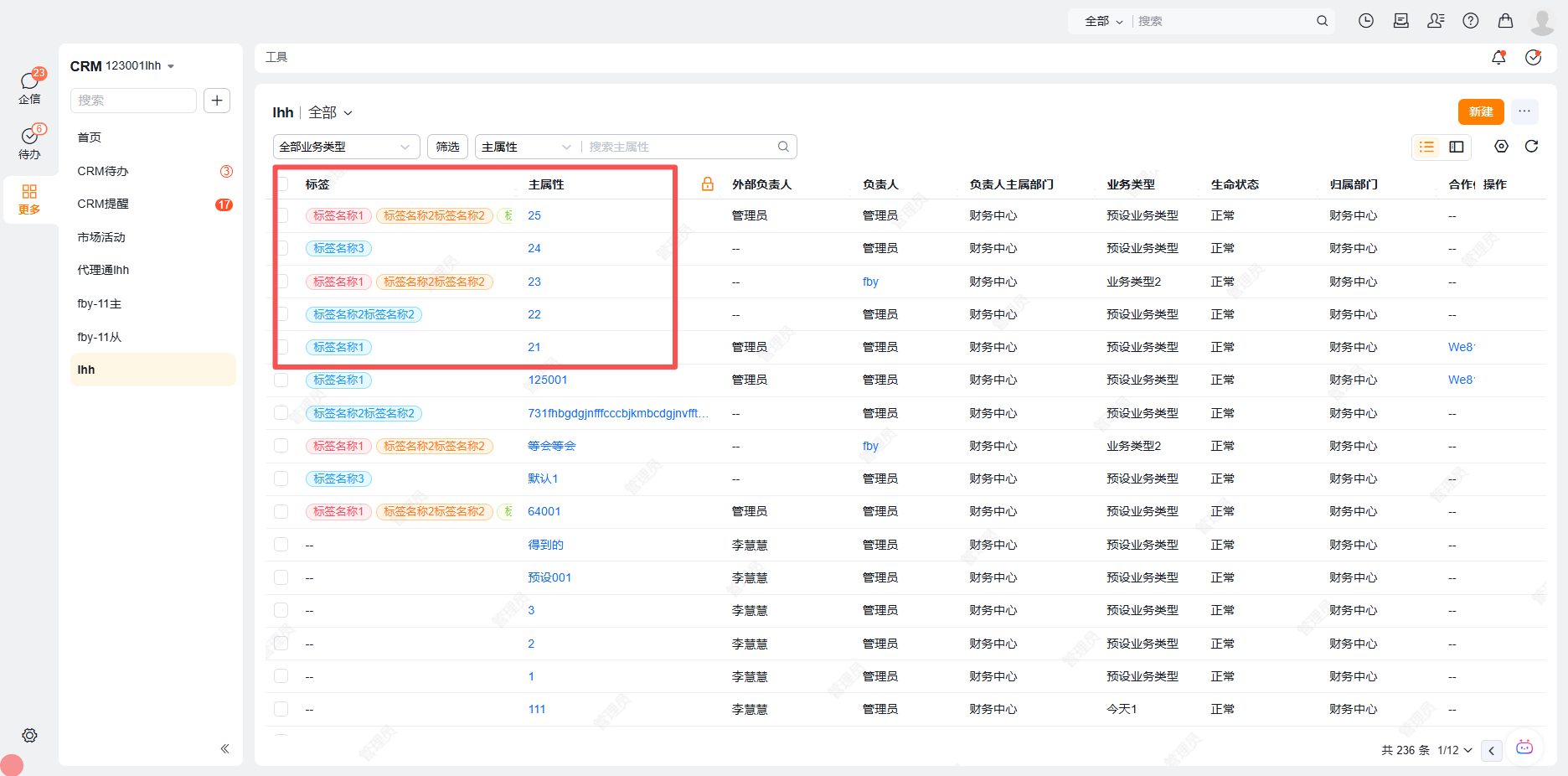Expand the 主属性 search field dropdown
The height and width of the screenshot is (776, 1568).
coord(525,146)
